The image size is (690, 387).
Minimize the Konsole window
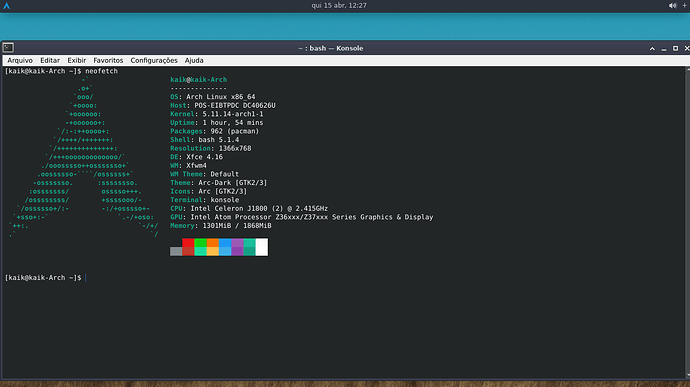tap(664, 49)
